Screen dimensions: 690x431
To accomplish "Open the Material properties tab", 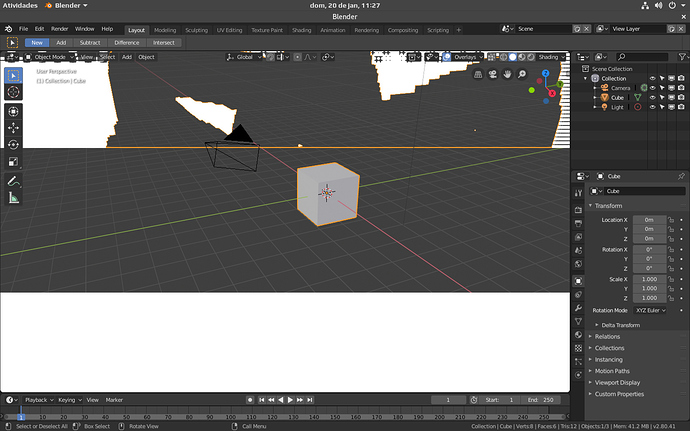I will pos(579,335).
